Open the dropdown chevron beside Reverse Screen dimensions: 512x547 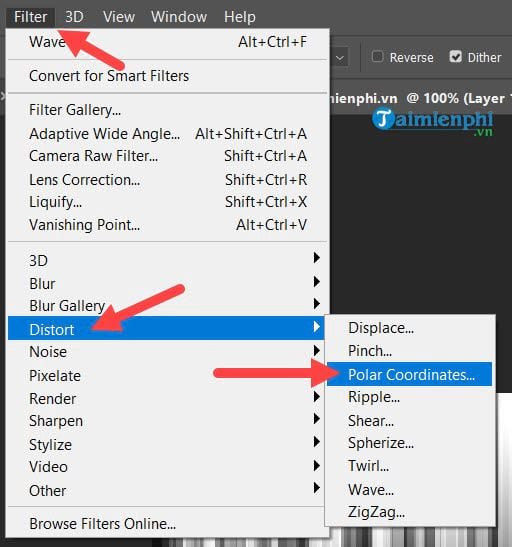[x=340, y=58]
